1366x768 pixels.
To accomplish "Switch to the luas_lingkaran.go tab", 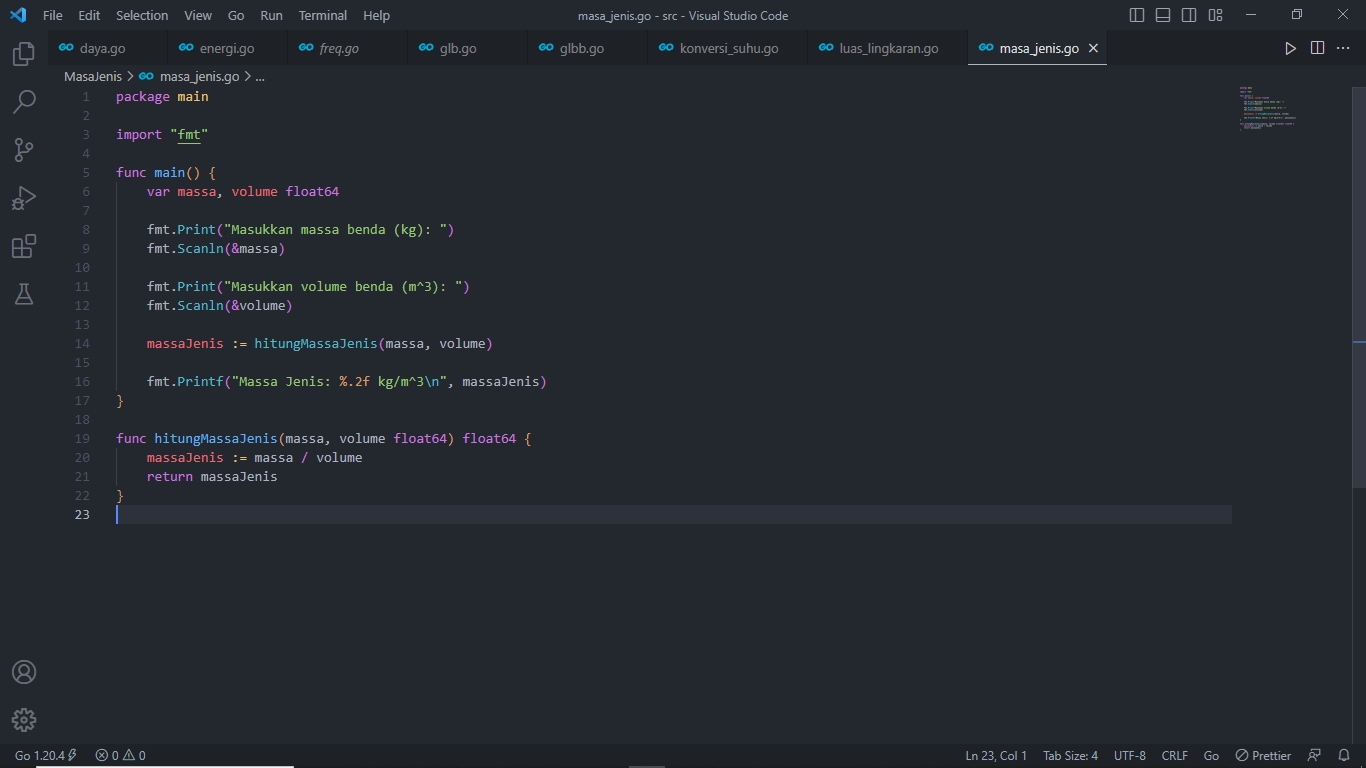I will click(x=887, y=48).
